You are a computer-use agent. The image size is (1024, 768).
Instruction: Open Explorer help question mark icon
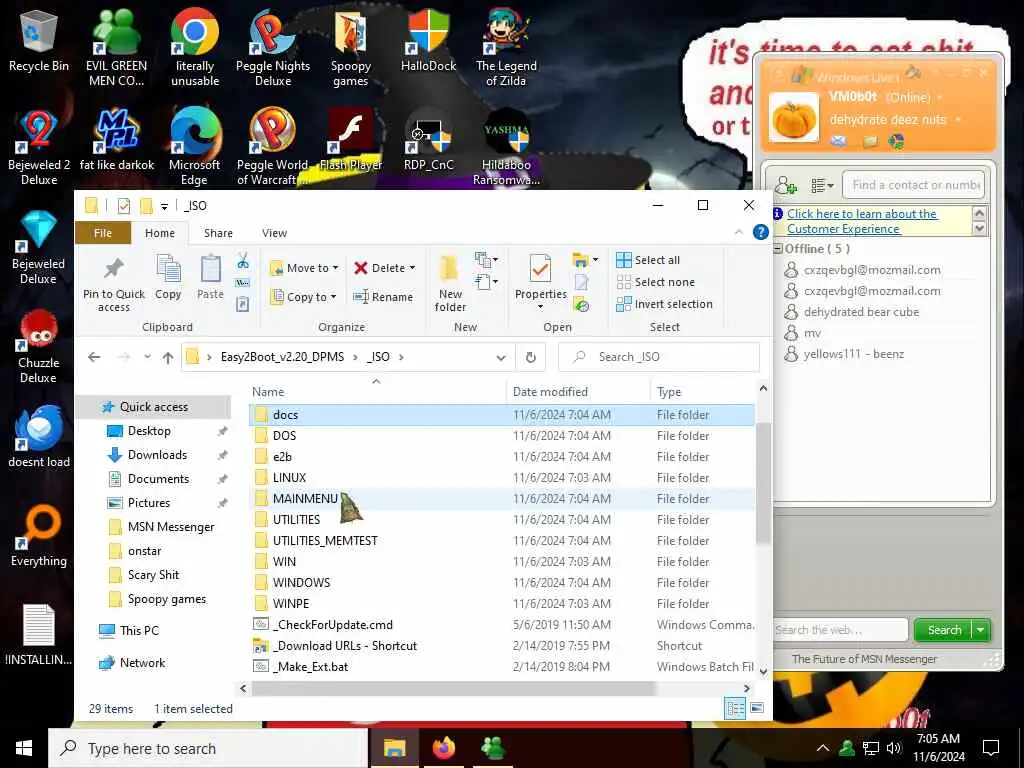click(x=760, y=232)
